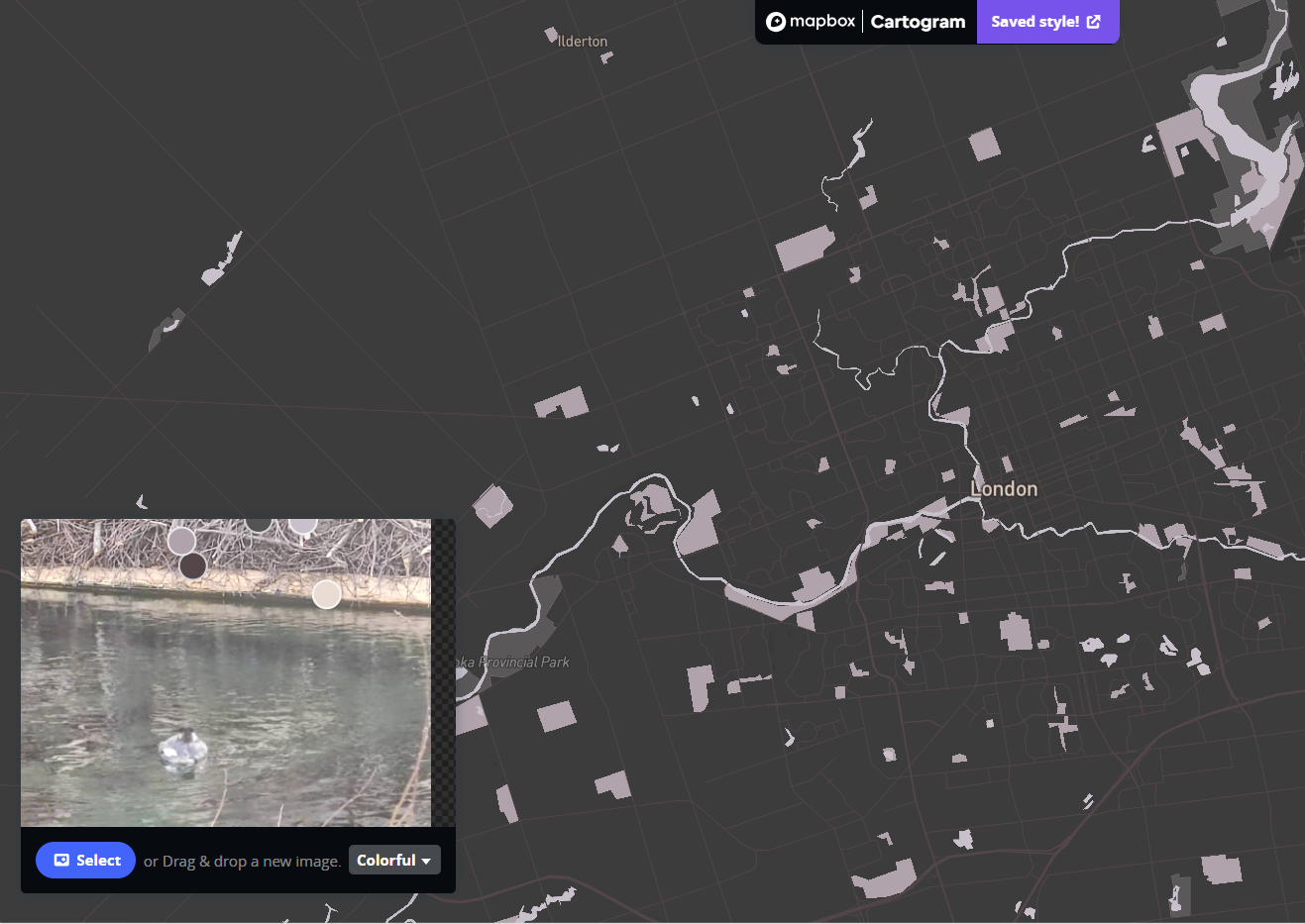The width and height of the screenshot is (1305, 924).
Task: Select the dark brown color picker circle
Action: click(x=193, y=565)
